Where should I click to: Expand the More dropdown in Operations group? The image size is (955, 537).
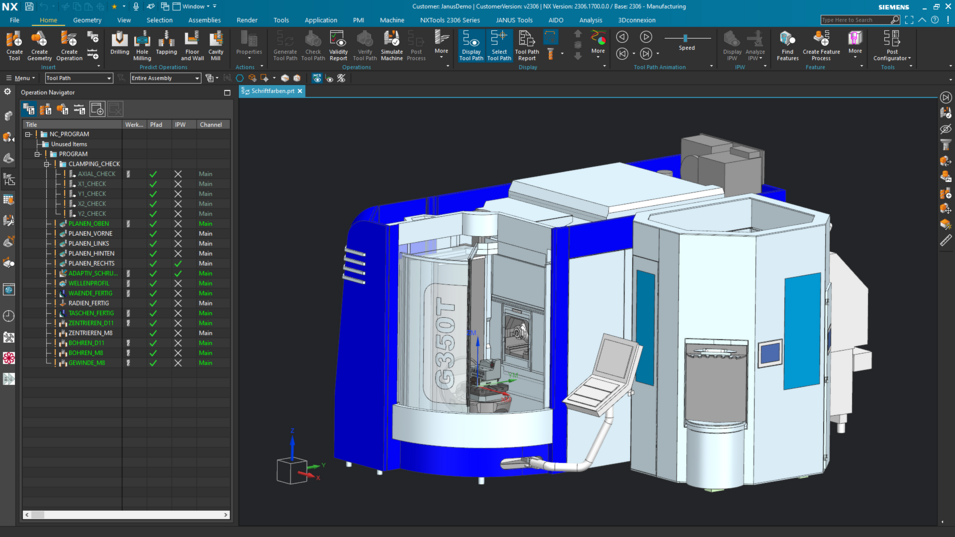[x=442, y=43]
